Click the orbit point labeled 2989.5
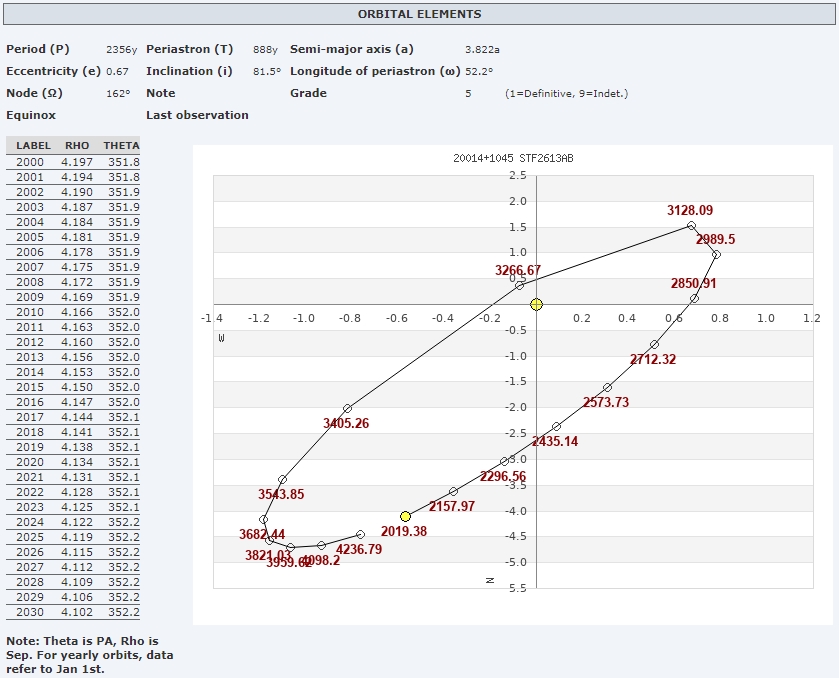Viewport: 839px width, 678px height. (716, 254)
